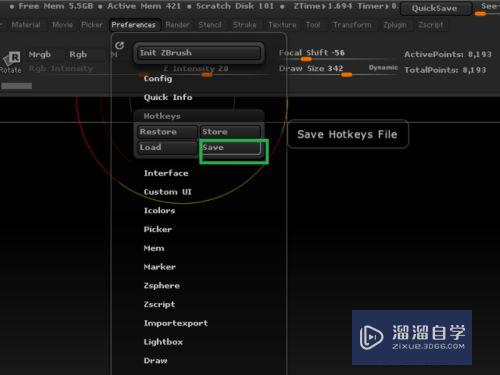Click the Load hotkeys button
Image resolution: width=500 pixels, height=375 pixels.
167,147
